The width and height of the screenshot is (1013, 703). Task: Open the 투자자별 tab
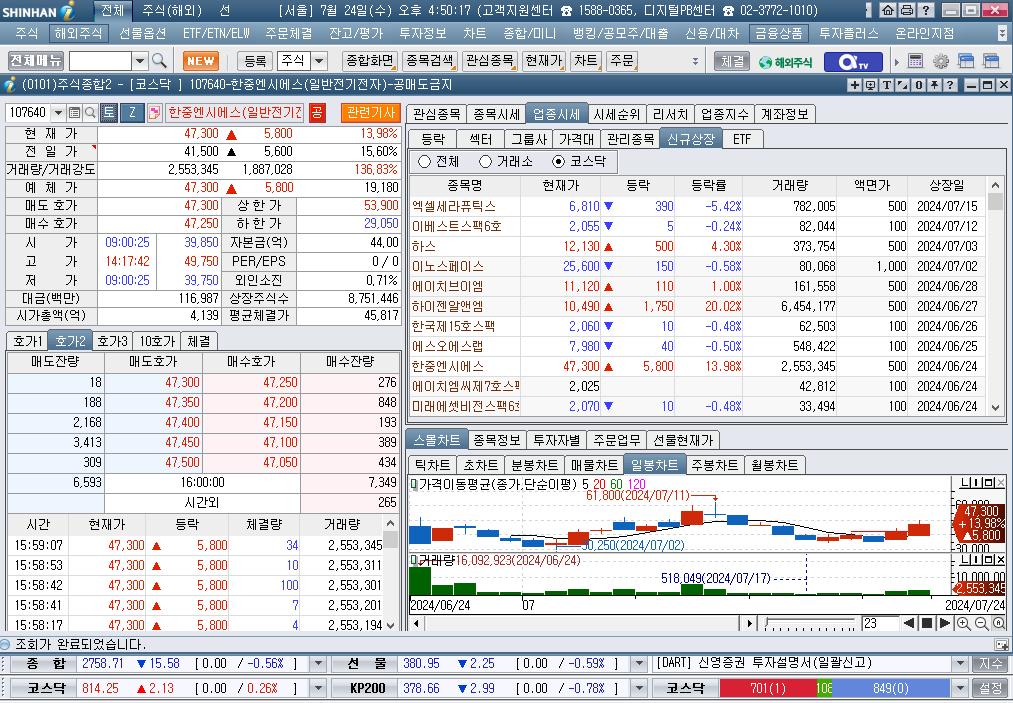point(557,440)
